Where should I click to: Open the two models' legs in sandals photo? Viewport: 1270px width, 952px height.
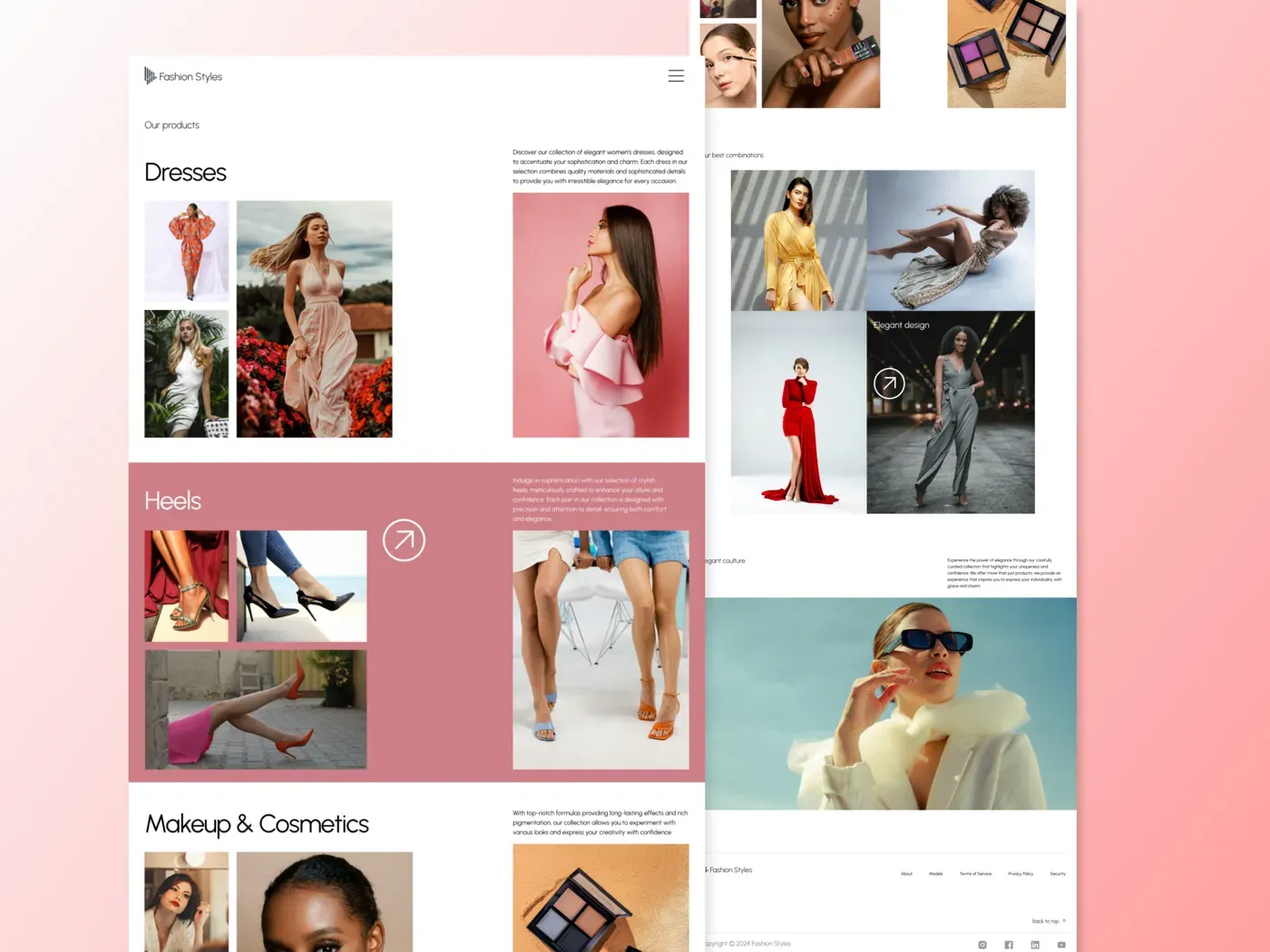(x=601, y=650)
